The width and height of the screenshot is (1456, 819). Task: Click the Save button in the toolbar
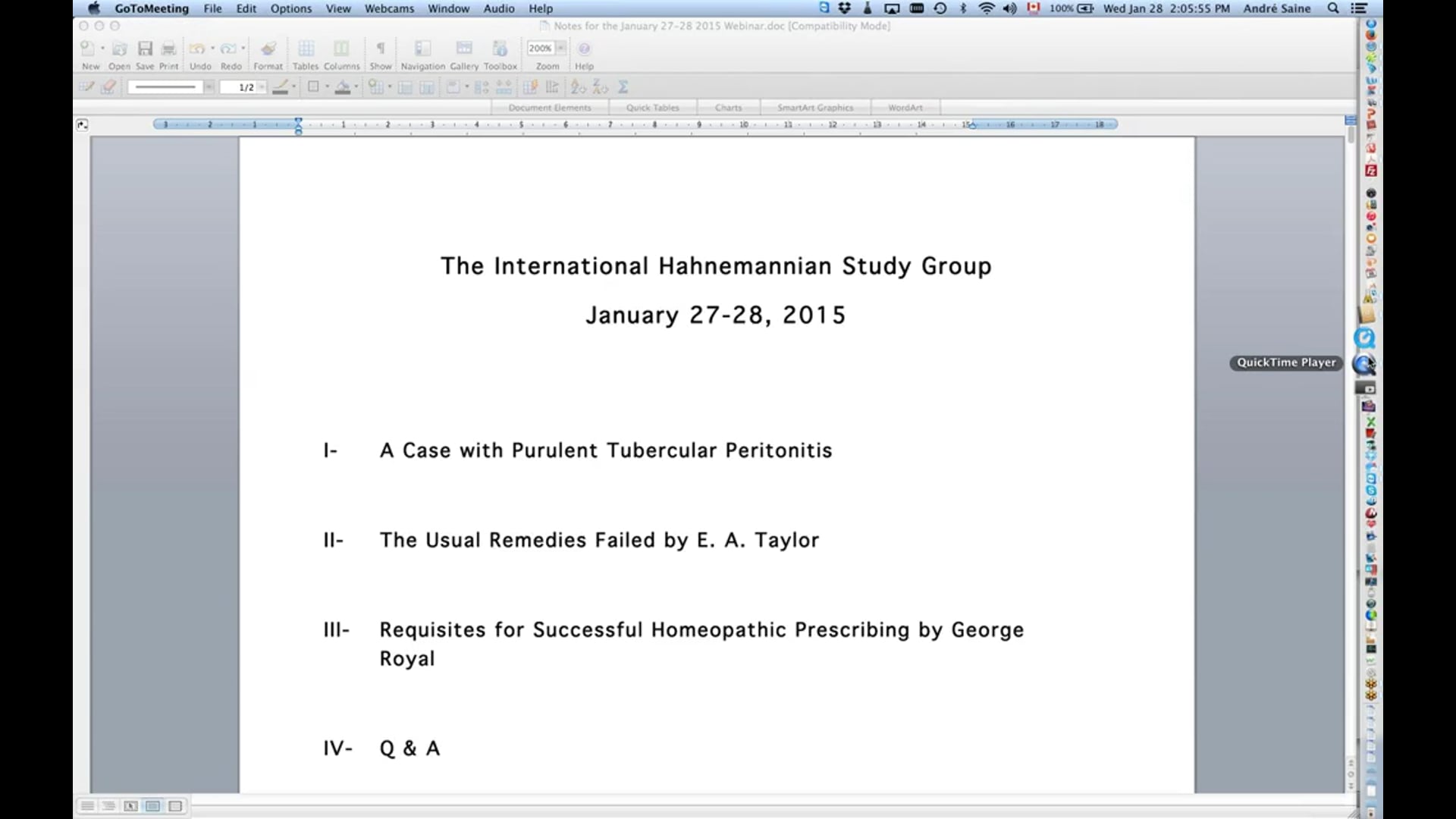tap(145, 48)
